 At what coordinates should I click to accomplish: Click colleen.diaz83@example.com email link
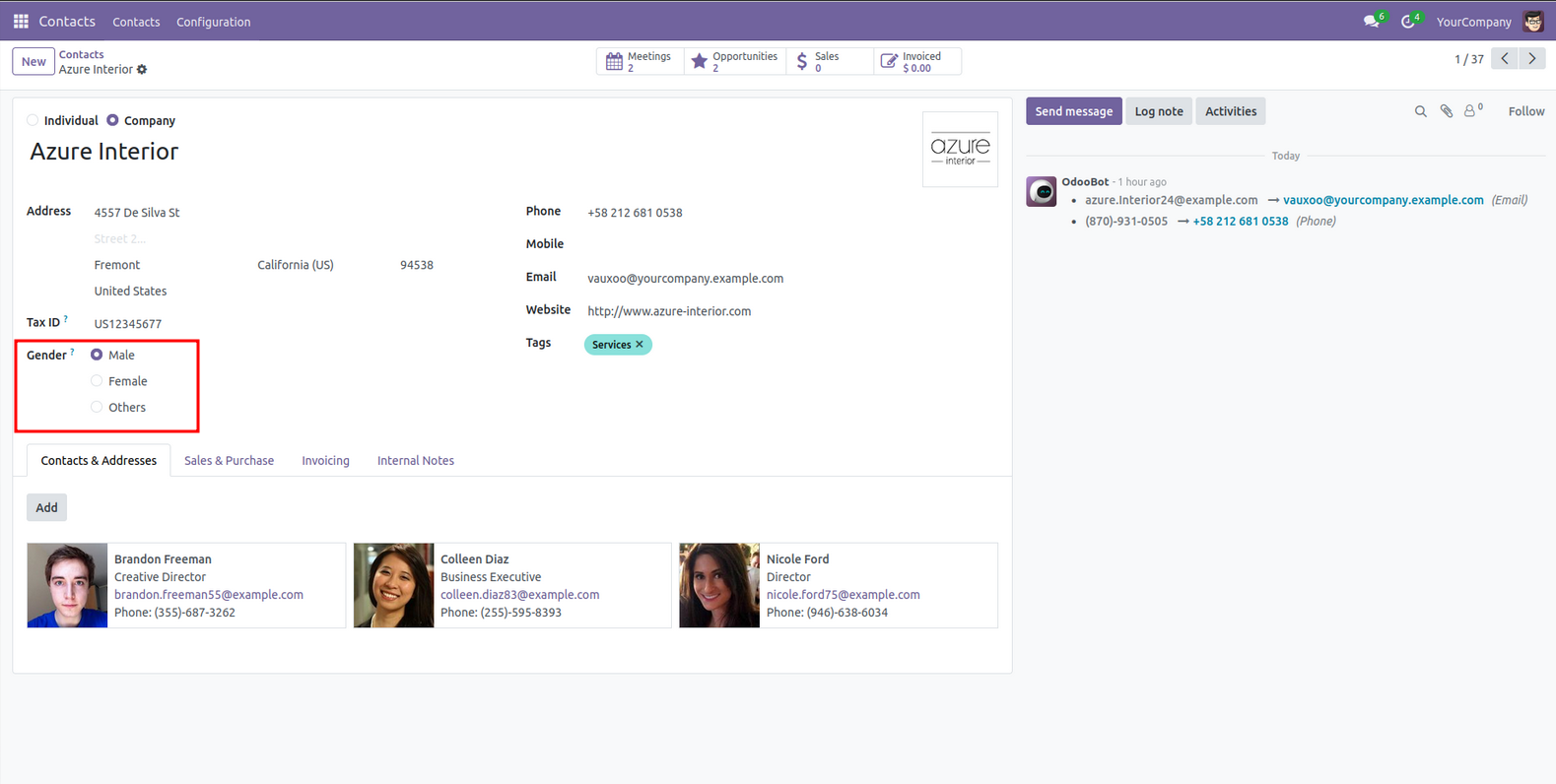pyautogui.click(x=519, y=595)
